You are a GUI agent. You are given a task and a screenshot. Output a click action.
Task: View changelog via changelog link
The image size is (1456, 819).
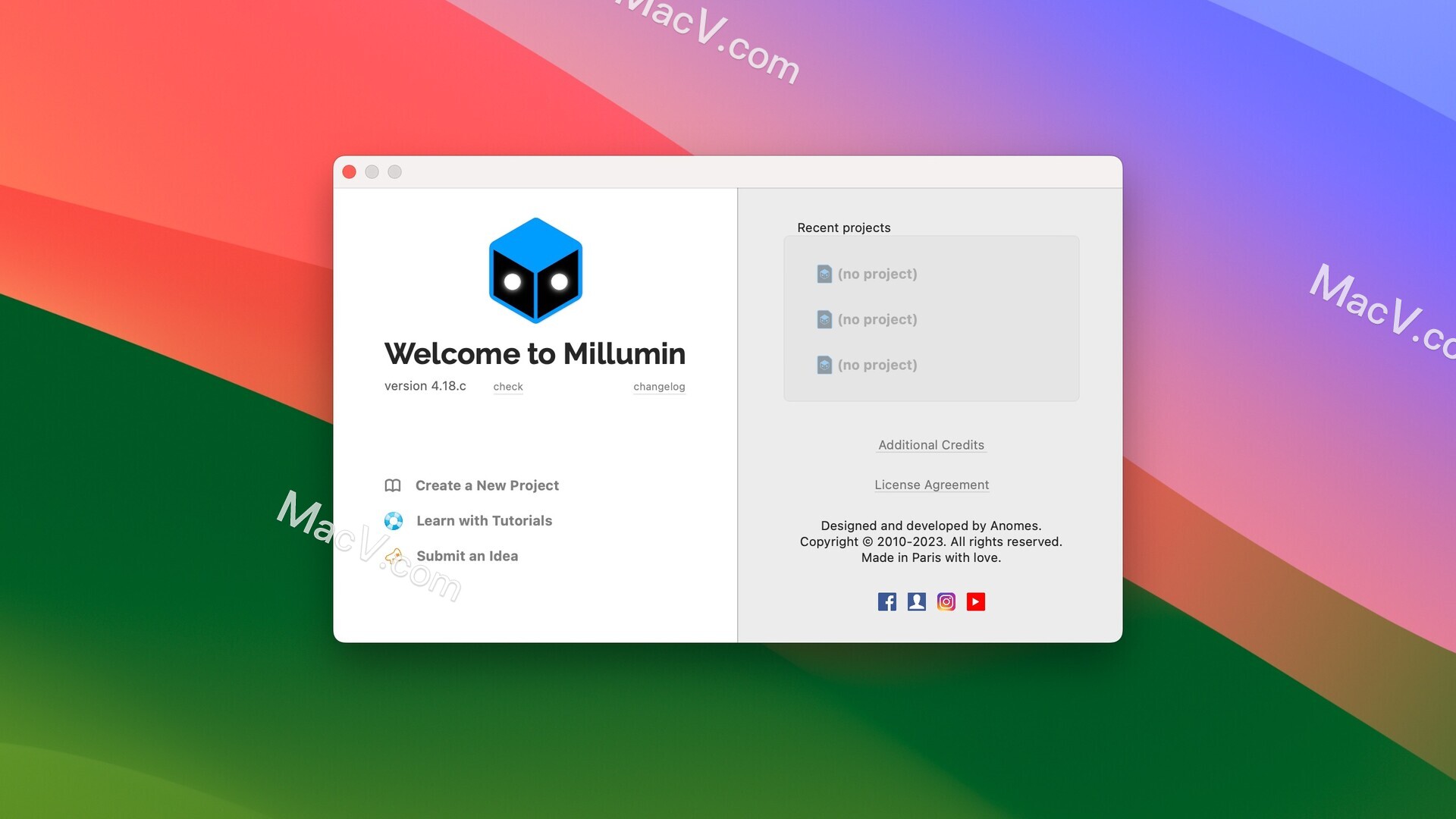pyautogui.click(x=659, y=385)
